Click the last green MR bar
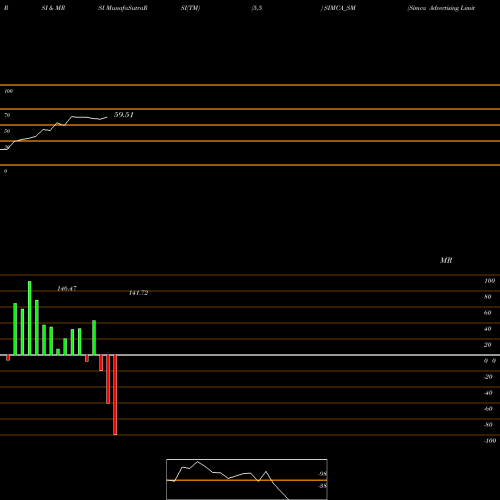500x500 pixels. tap(94, 338)
